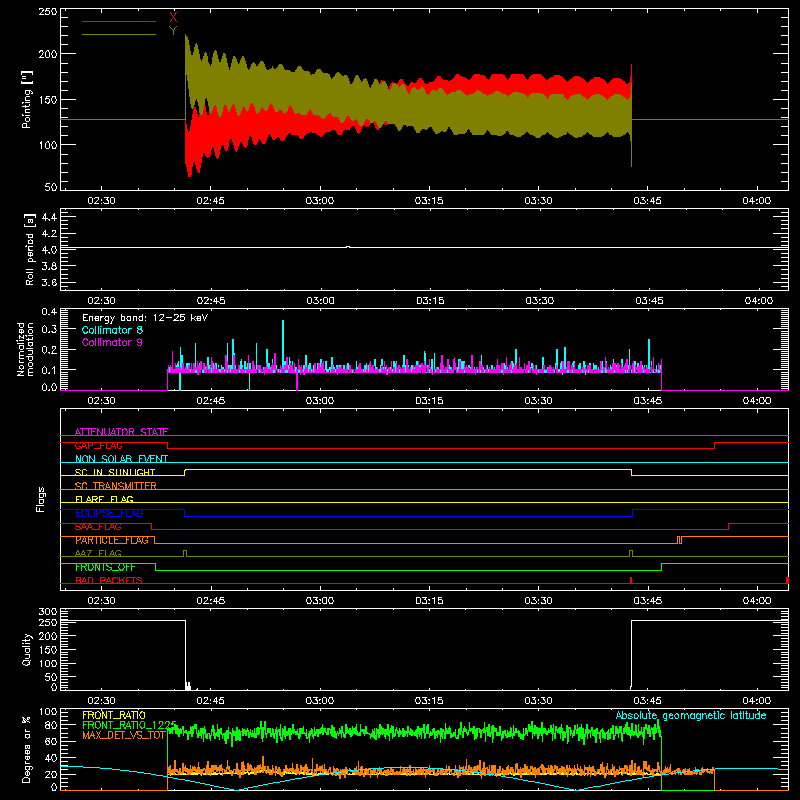Click the 'Quality' vertical axis title
The image size is (800, 800).
coord(27,649)
